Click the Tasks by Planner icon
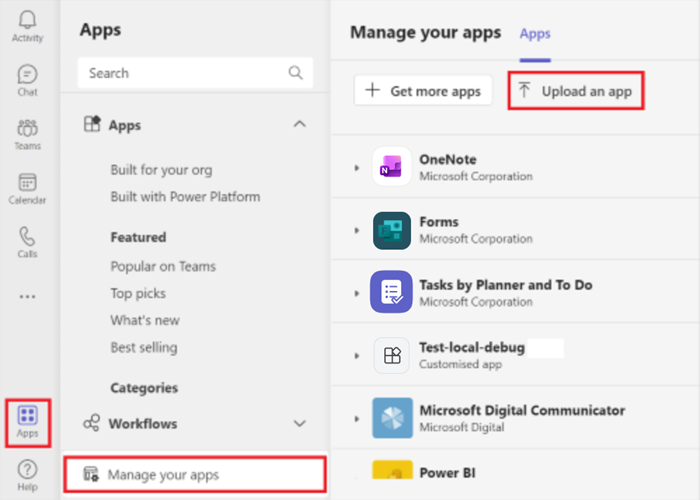The width and height of the screenshot is (700, 500). click(391, 292)
